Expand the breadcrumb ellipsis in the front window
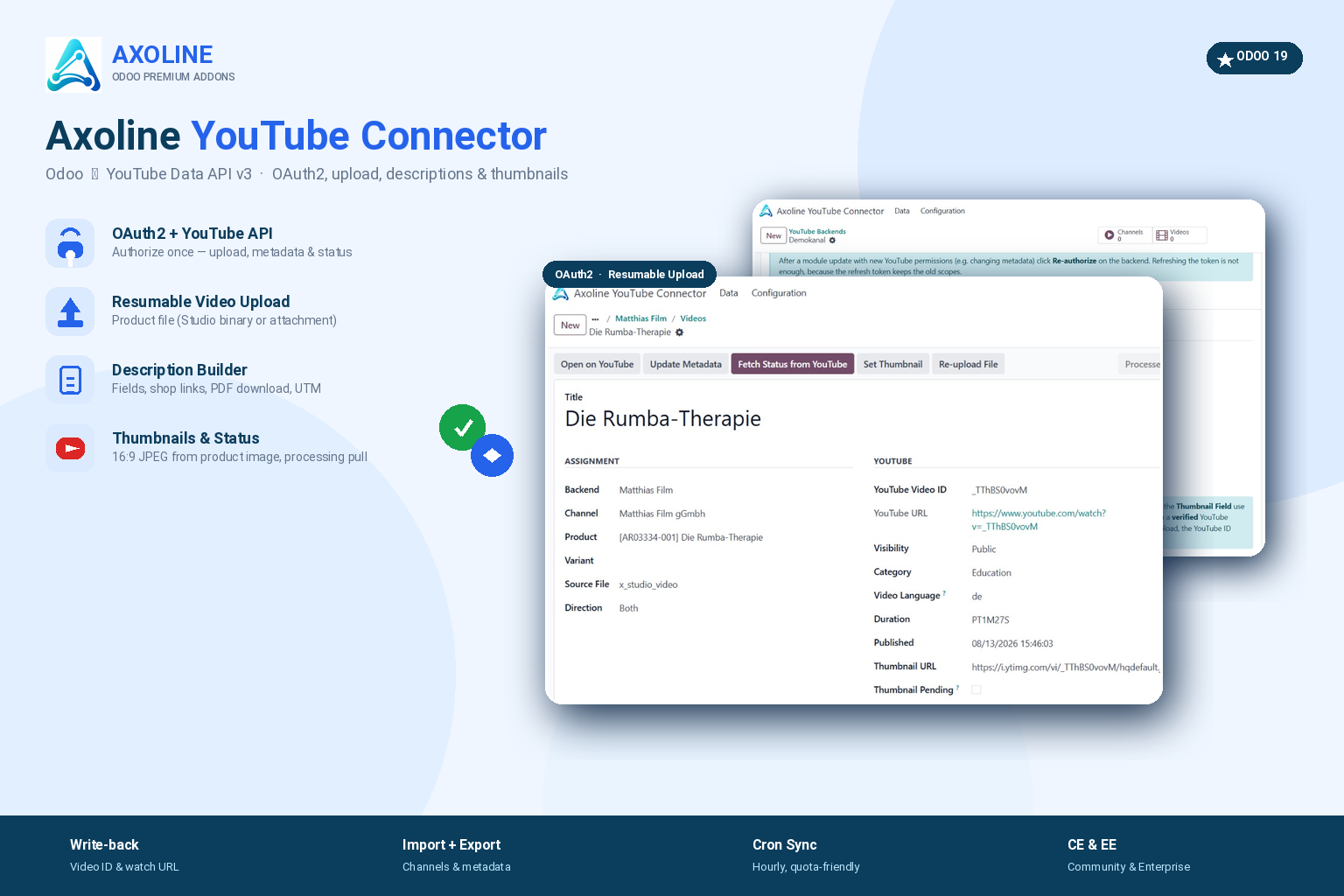 [595, 319]
